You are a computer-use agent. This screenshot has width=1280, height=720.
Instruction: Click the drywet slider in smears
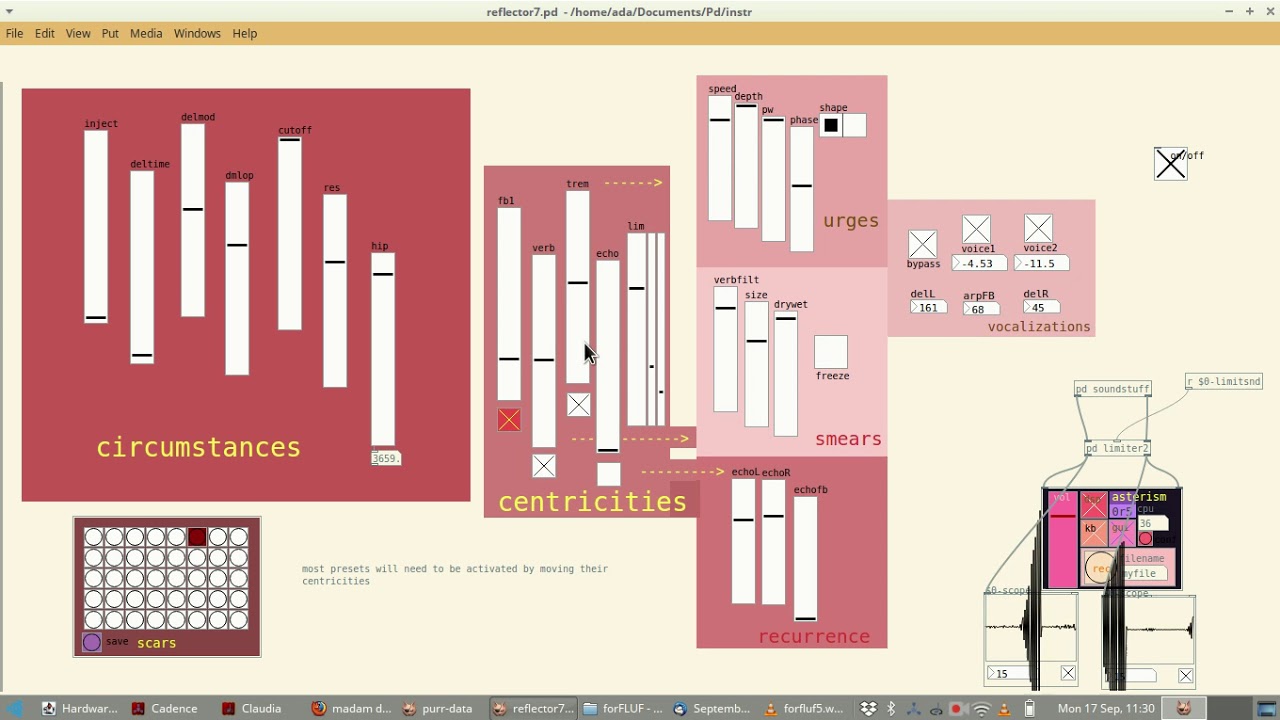click(786, 374)
